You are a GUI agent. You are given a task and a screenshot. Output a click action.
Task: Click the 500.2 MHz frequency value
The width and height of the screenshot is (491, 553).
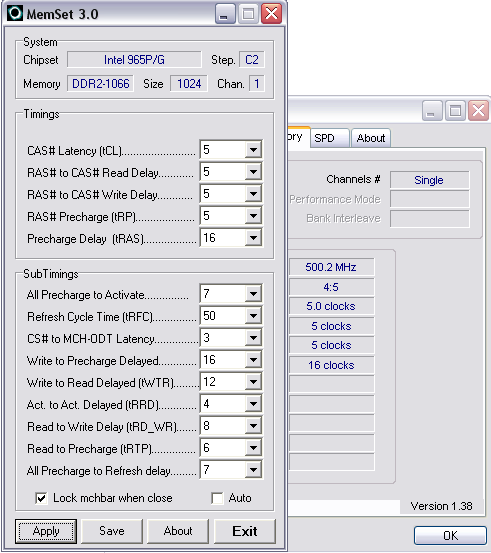click(331, 267)
